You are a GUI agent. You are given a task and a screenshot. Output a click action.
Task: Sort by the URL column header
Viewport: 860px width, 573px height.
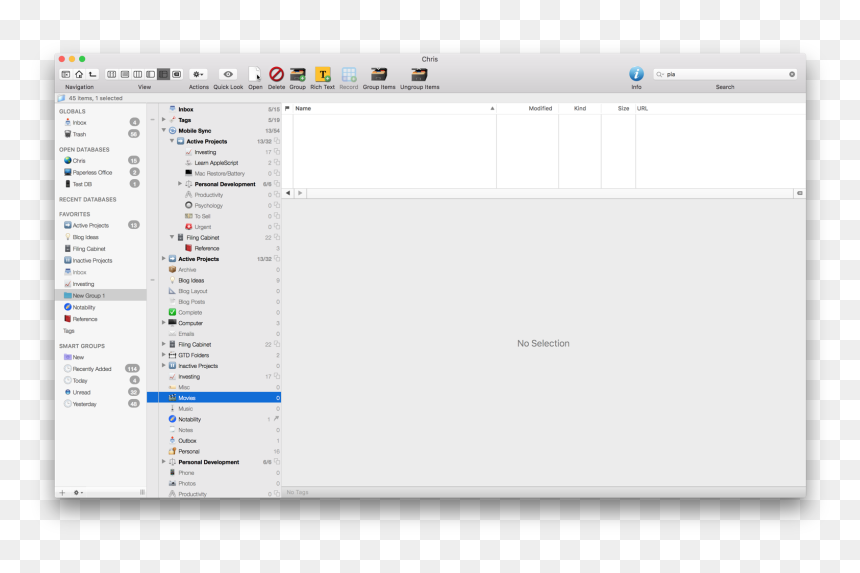720,109
